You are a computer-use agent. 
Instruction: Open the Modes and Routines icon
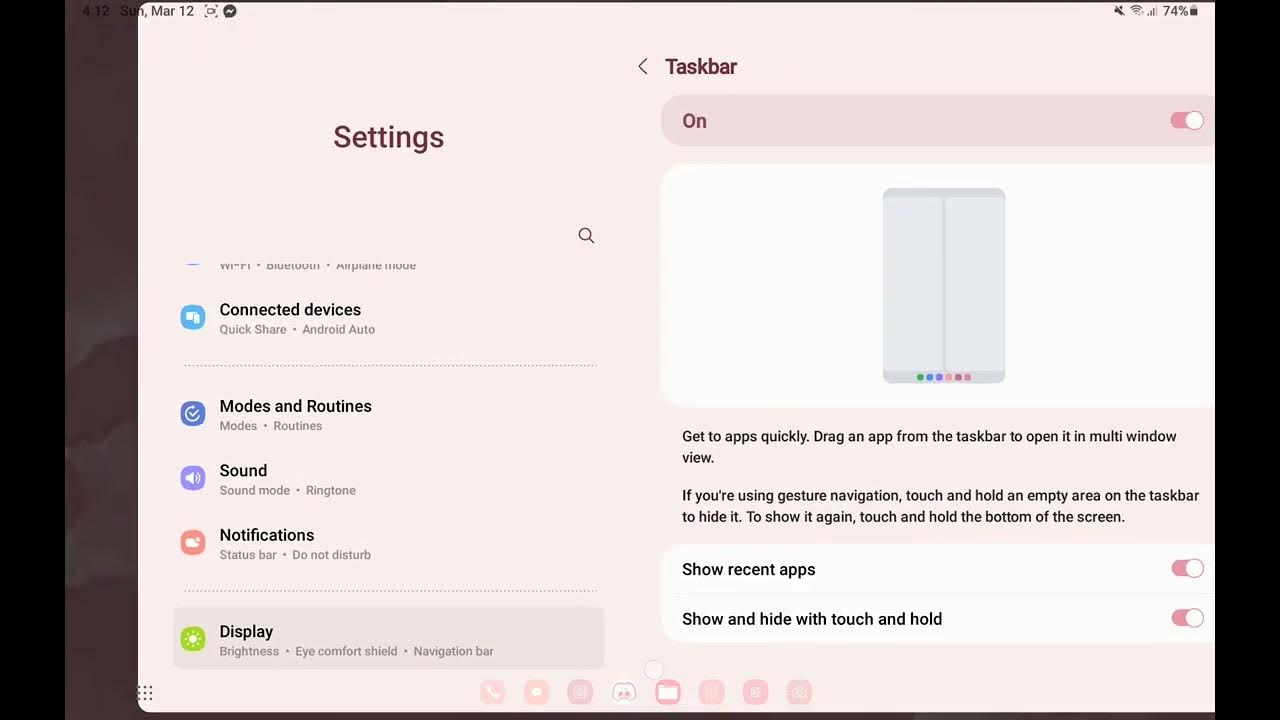pos(192,413)
